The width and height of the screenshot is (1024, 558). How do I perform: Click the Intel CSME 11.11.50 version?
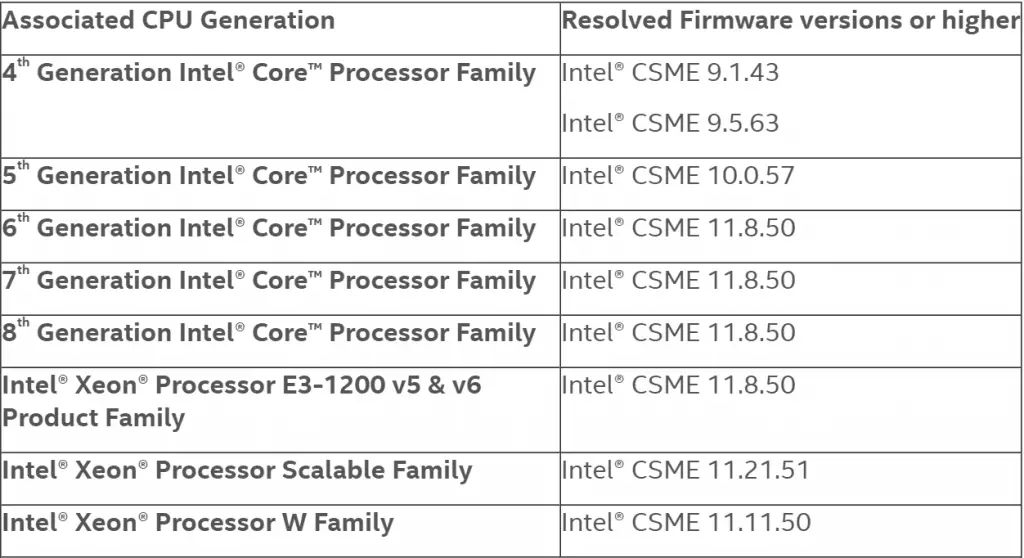(686, 522)
